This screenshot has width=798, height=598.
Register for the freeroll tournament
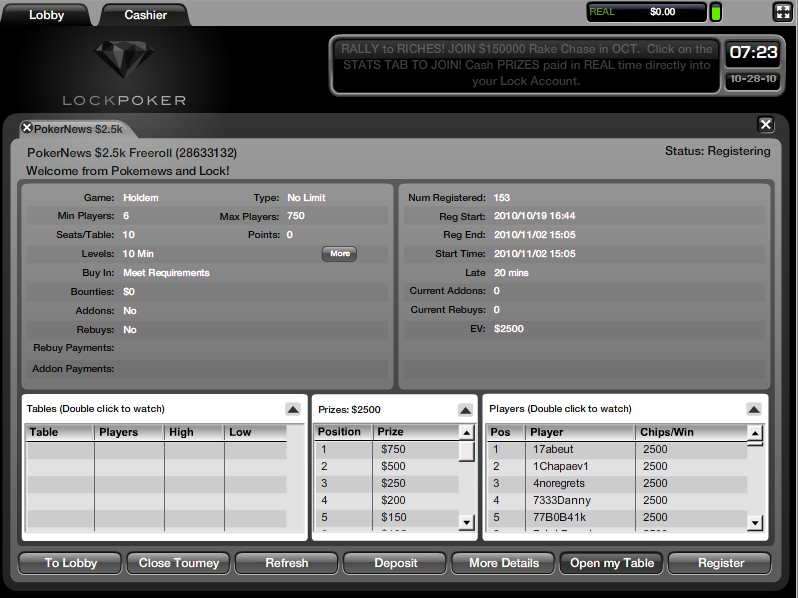(x=721, y=563)
